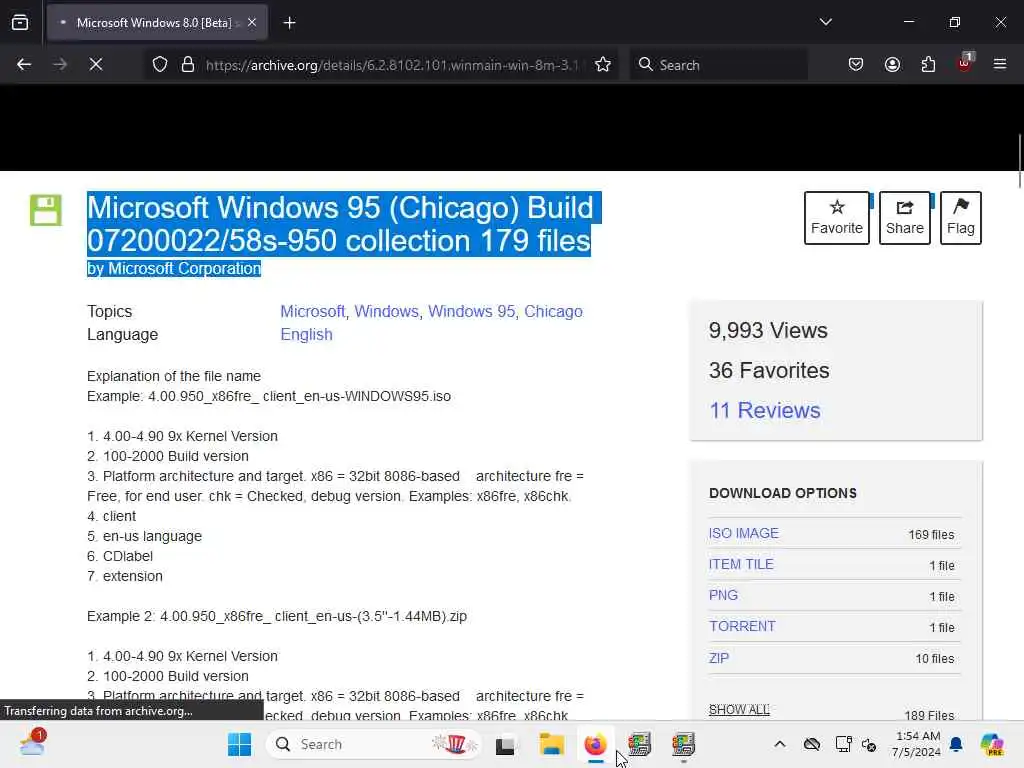Viewport: 1024px width, 768px height.
Task: Click the 169 files count
Action: (931, 535)
